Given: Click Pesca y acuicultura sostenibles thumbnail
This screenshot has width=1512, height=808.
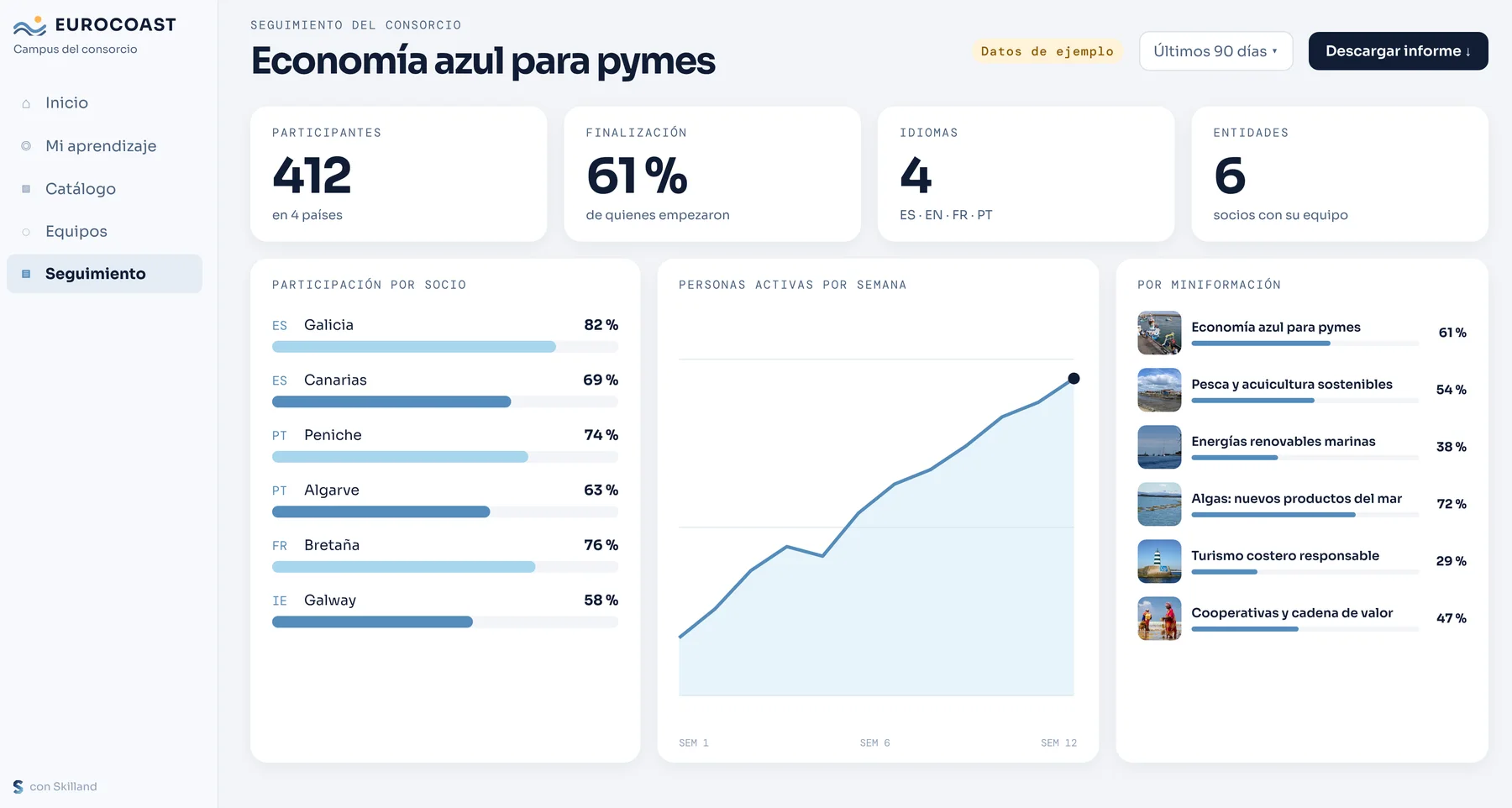Looking at the screenshot, I should (1159, 390).
